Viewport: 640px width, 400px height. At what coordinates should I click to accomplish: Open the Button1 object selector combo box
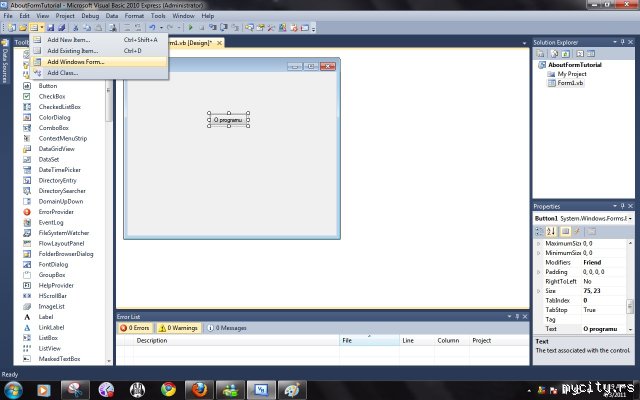tap(583, 219)
